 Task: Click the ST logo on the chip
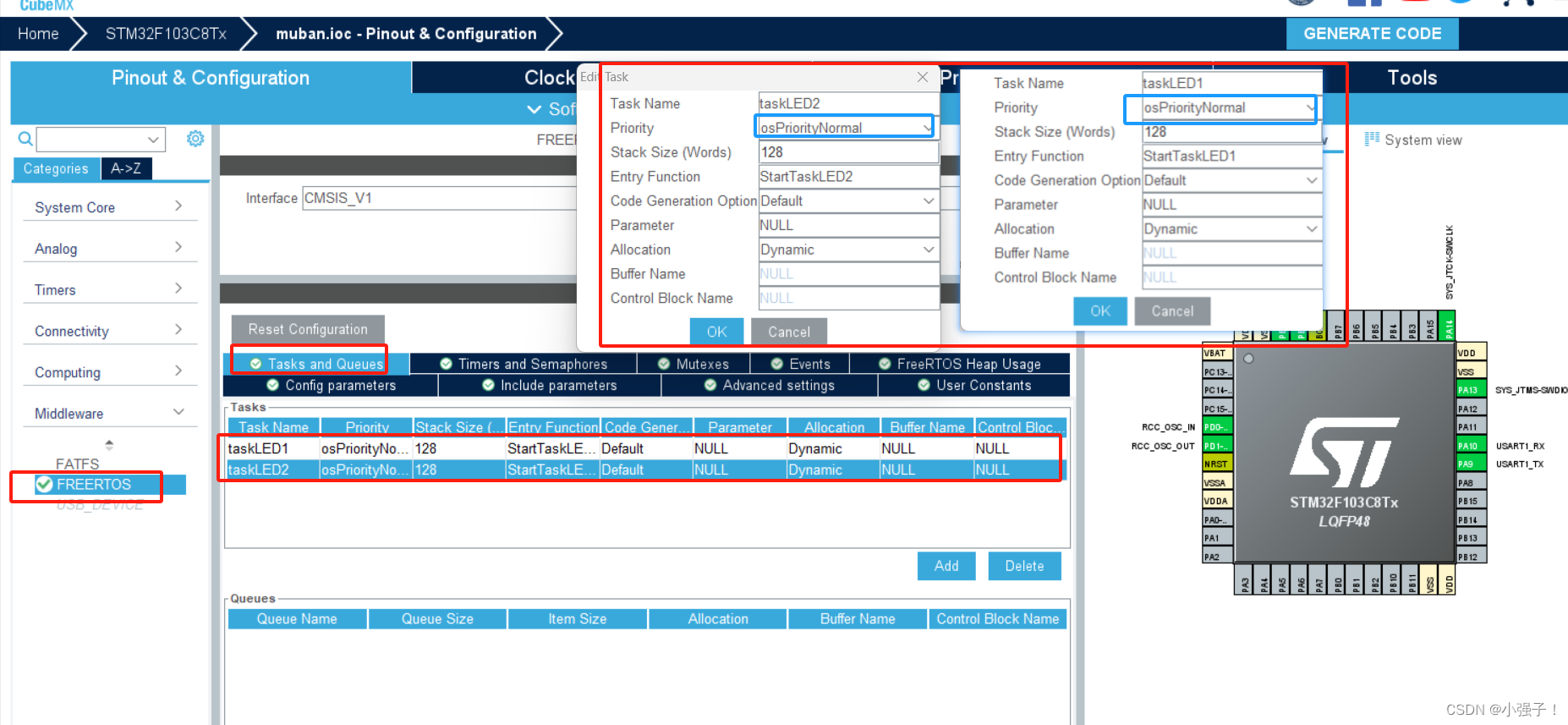pos(1344,452)
